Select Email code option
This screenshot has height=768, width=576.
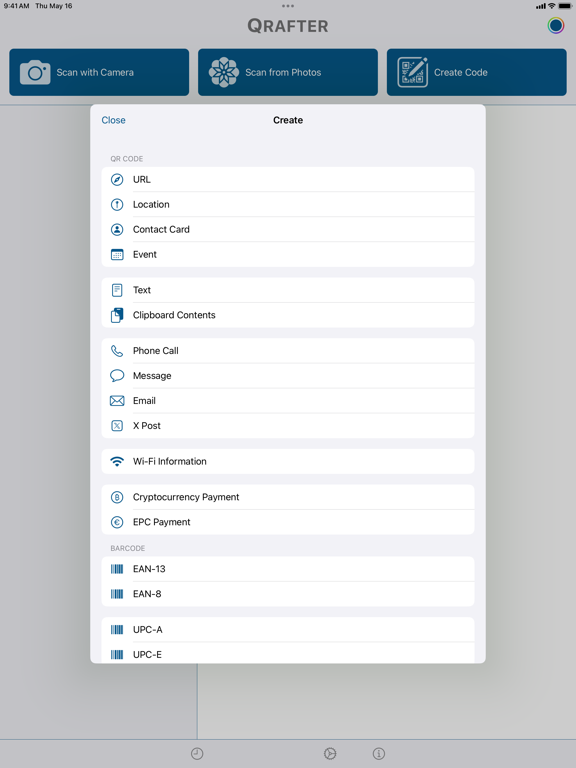[288, 401]
